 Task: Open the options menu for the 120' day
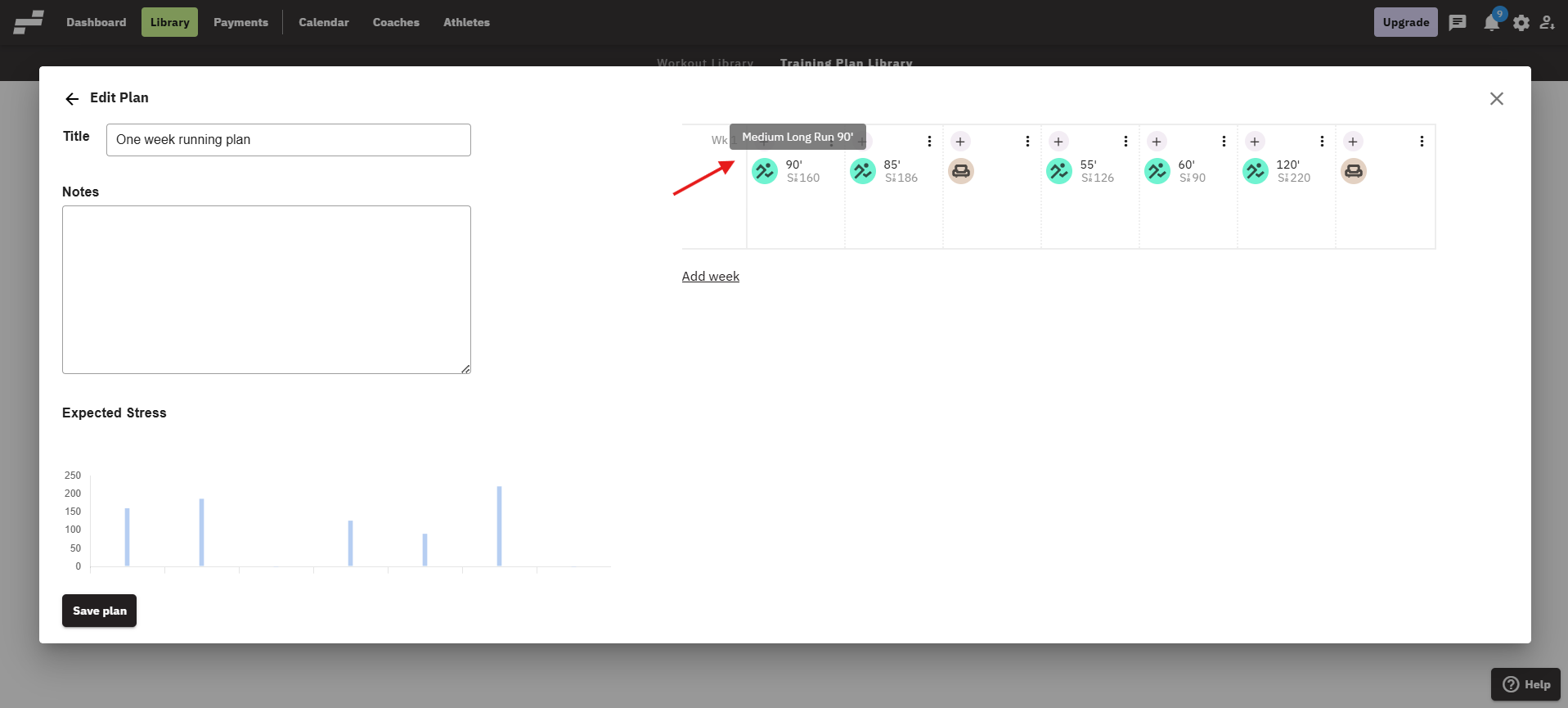pos(1322,142)
